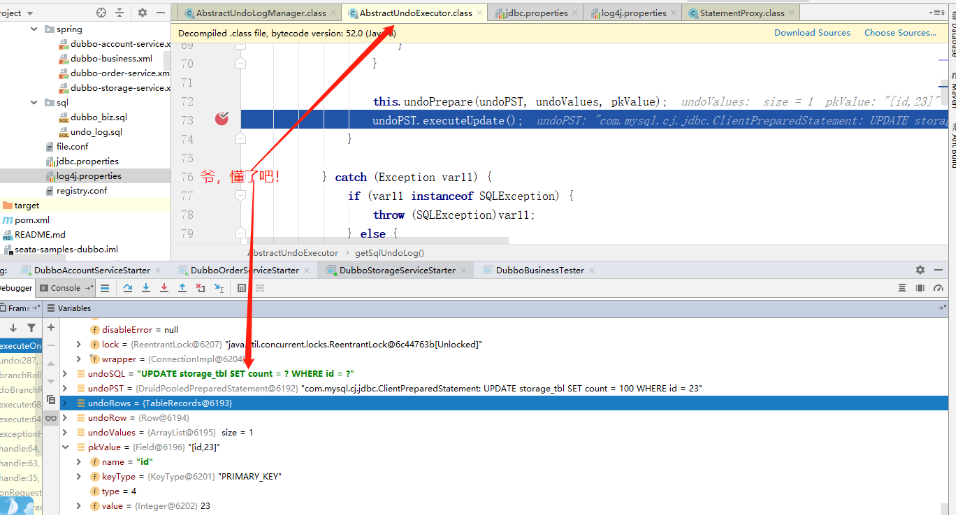956x515 pixels.
Task: Open the hidden editor tabs list
Action: 937,13
